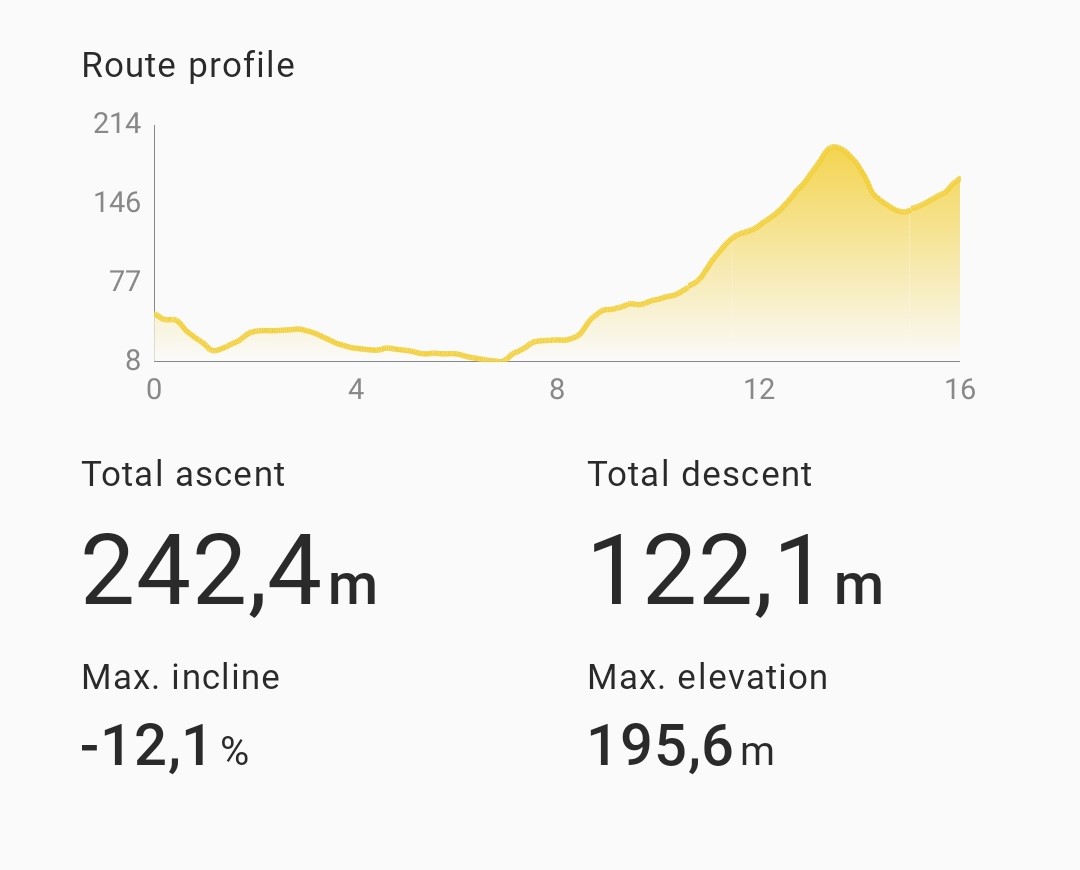Image resolution: width=1080 pixels, height=870 pixels.
Task: Select the 0 distance axis label
Action: (154, 389)
